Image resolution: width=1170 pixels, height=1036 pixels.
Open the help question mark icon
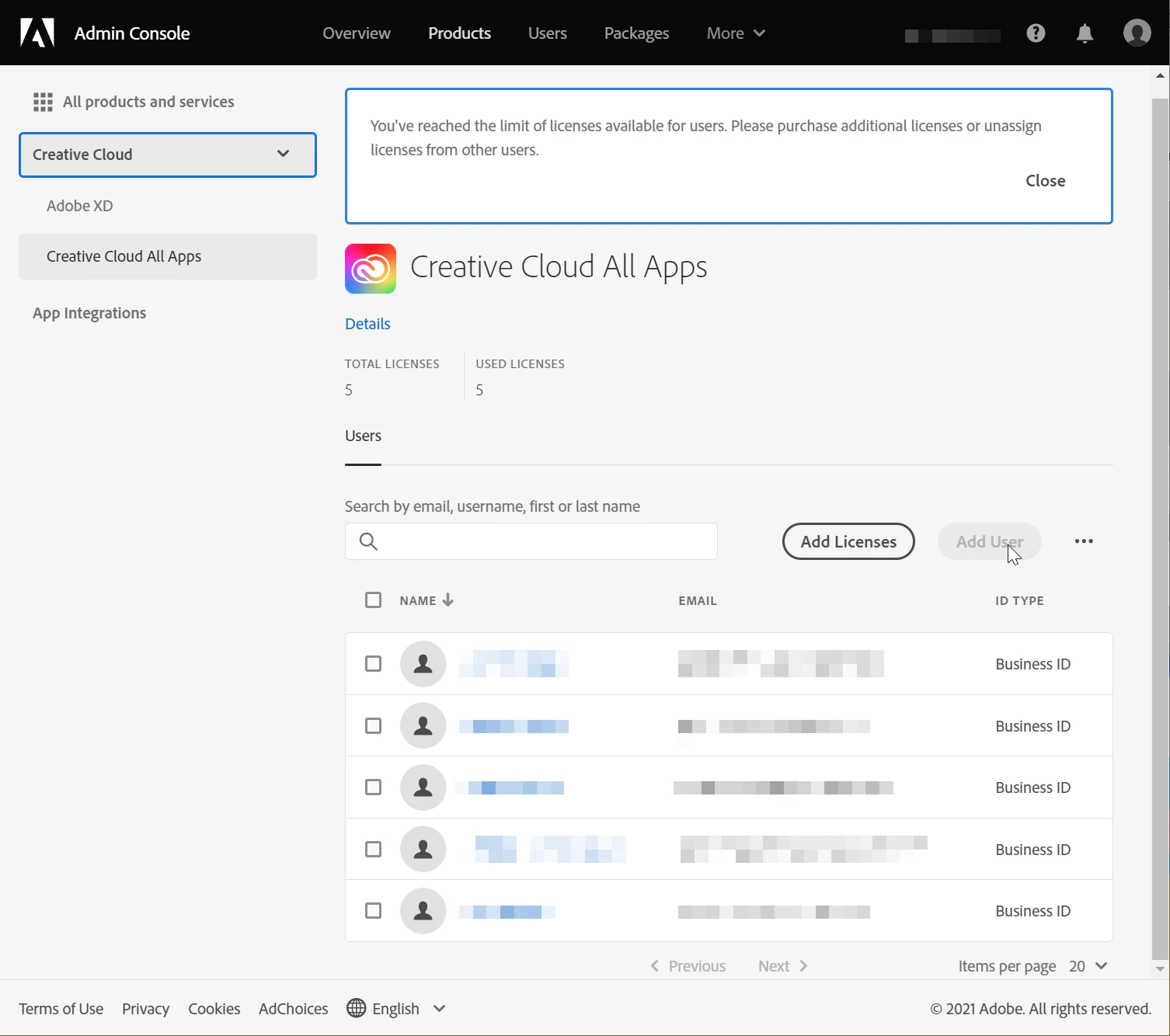pyautogui.click(x=1036, y=33)
